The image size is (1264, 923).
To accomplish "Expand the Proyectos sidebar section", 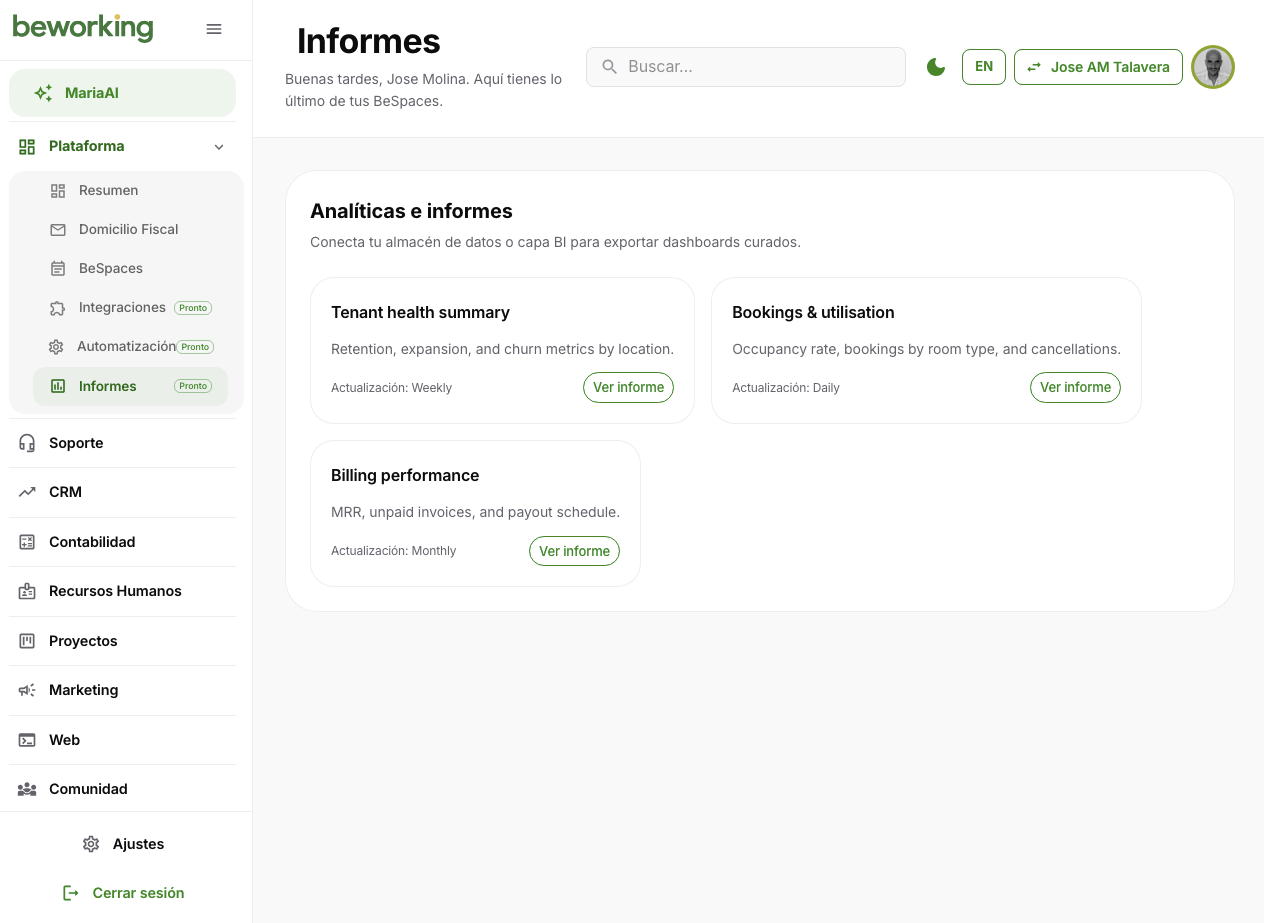I will (83, 641).
